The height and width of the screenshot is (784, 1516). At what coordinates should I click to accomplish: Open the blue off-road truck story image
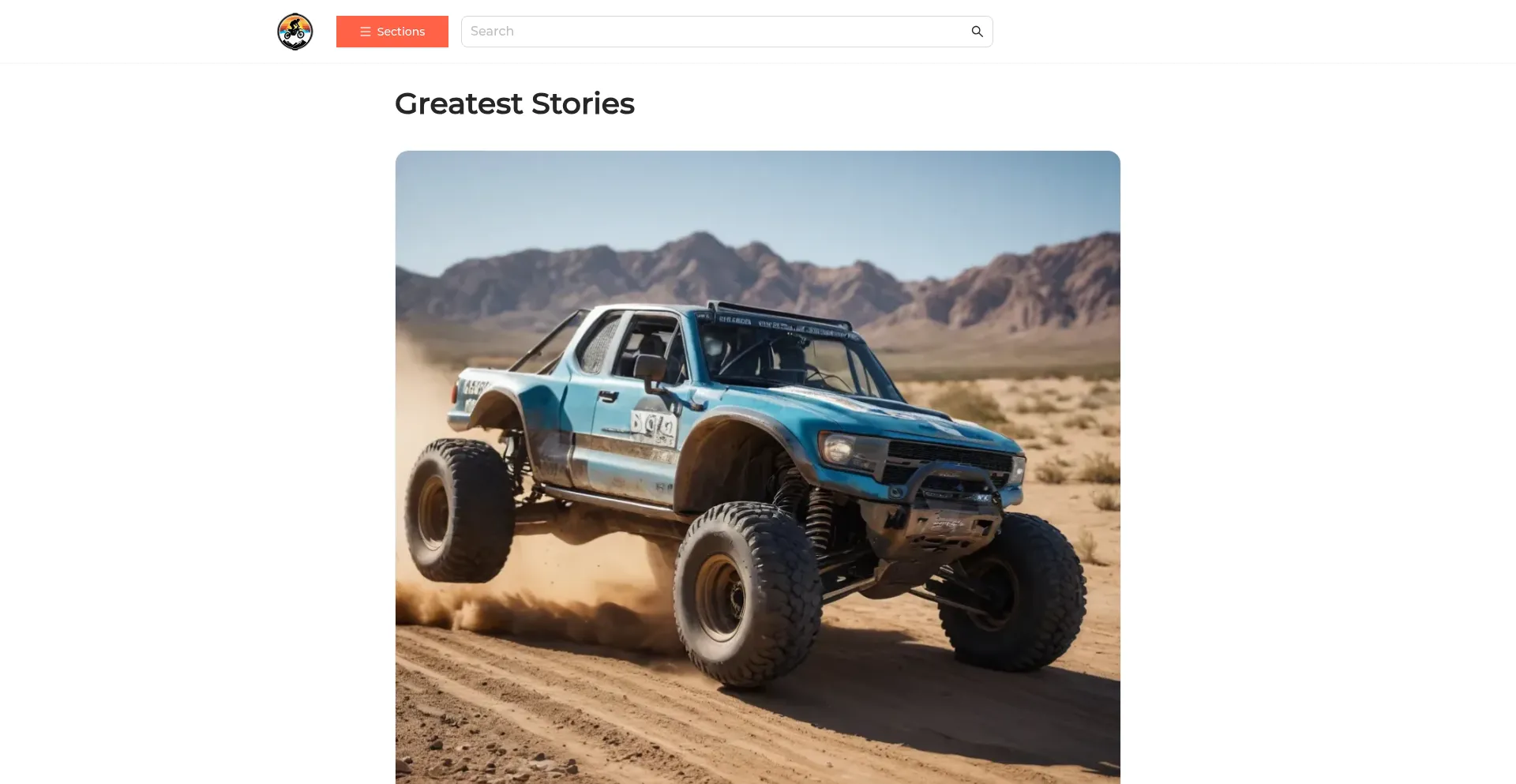(758, 467)
